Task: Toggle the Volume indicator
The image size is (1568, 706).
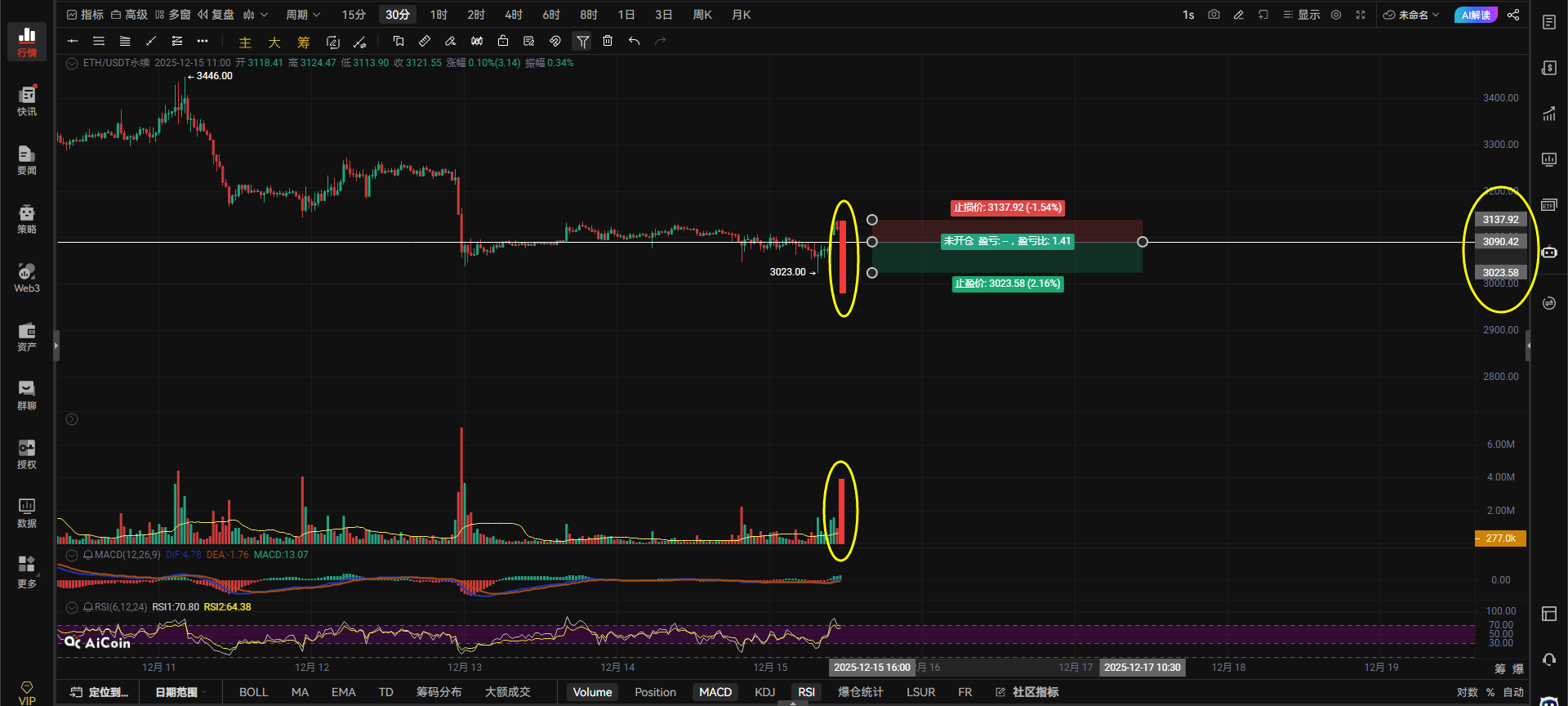Action: point(592,692)
